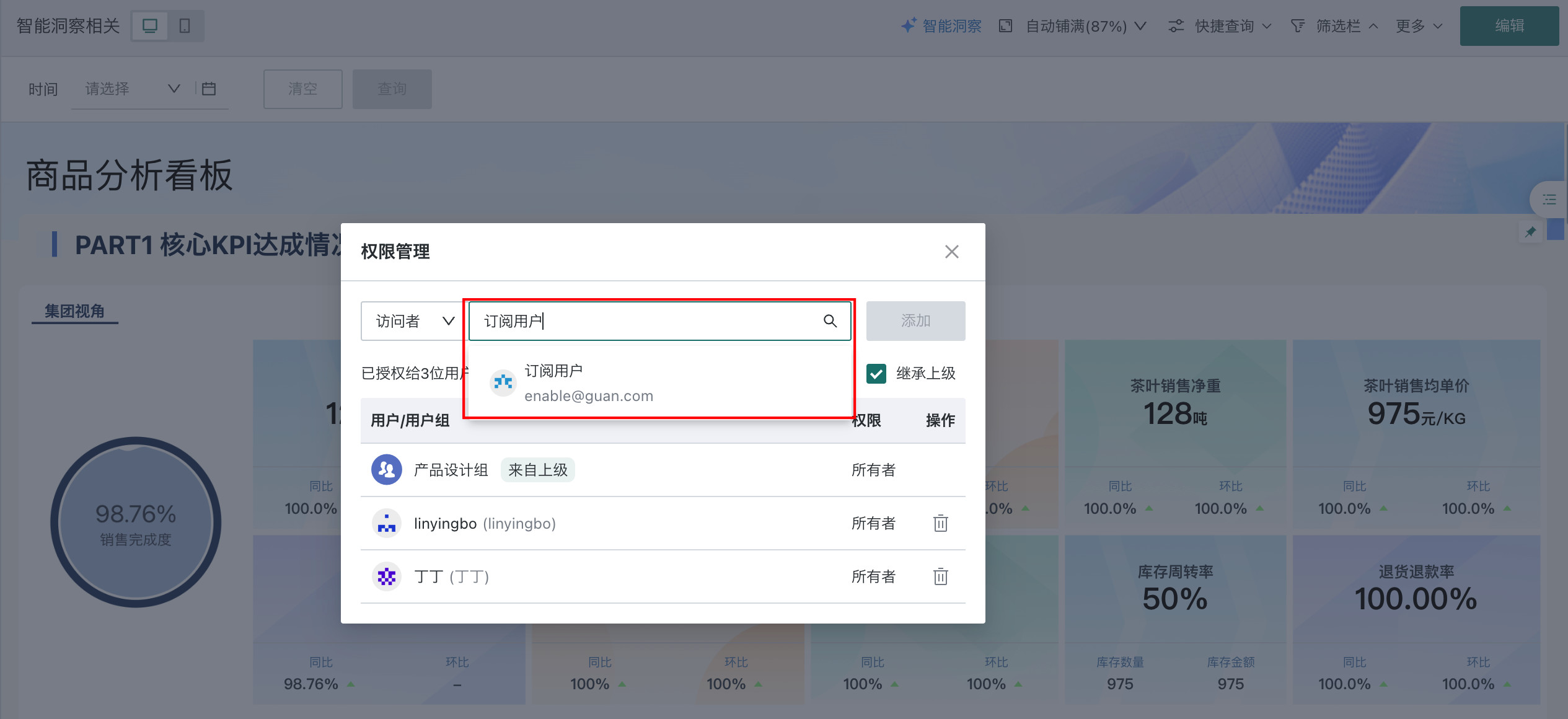Screen dimensions: 1568x719
Task: Open the outline list icon on right
Action: [1549, 200]
